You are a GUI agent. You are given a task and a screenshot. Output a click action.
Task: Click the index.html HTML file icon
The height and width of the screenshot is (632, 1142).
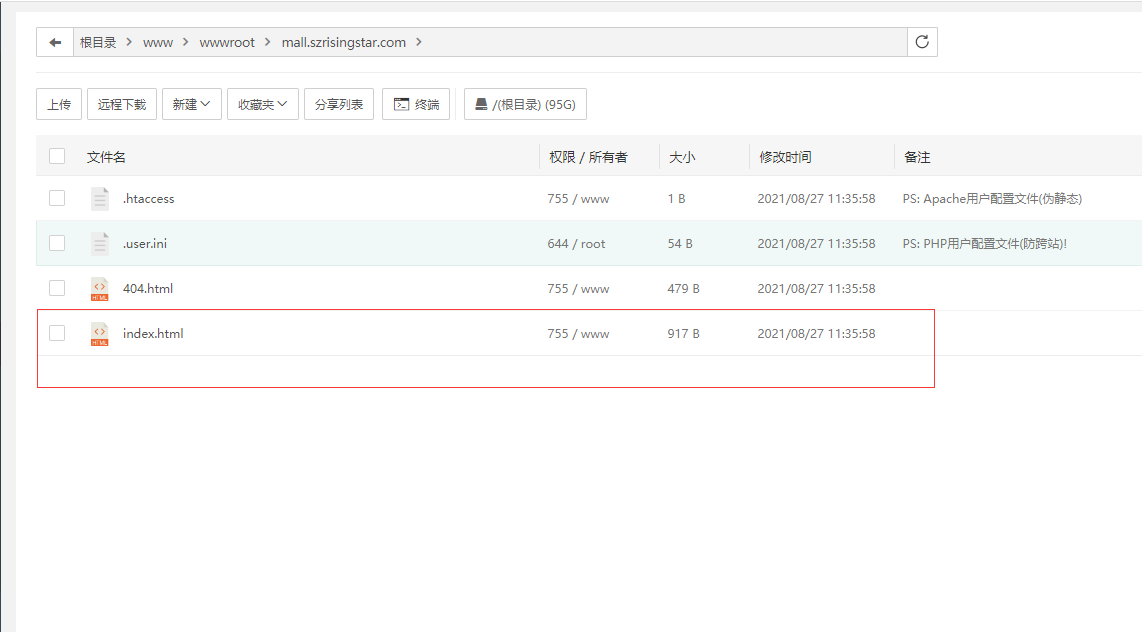100,333
